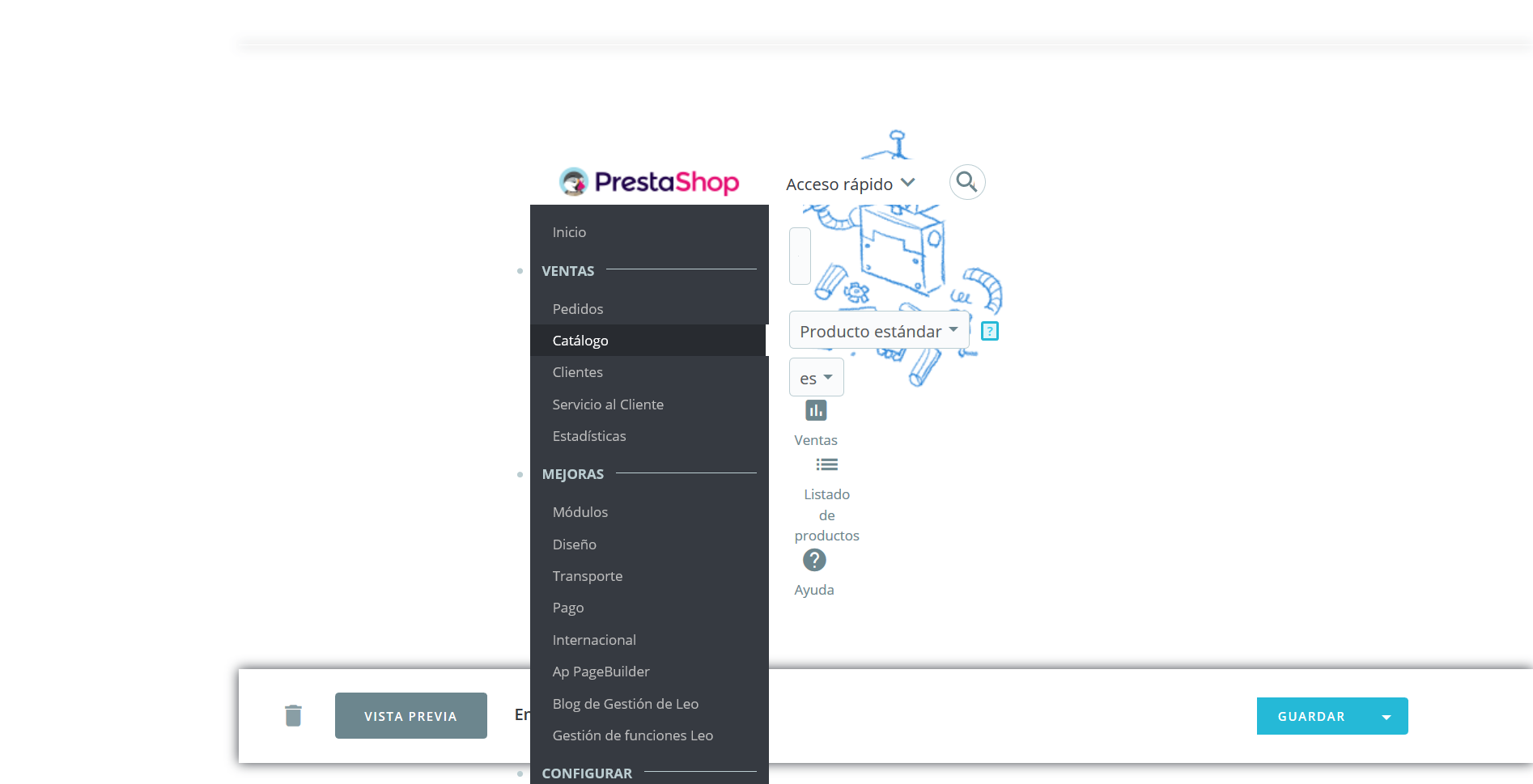1533x784 pixels.
Task: Click the empty product name input field
Action: (800, 256)
